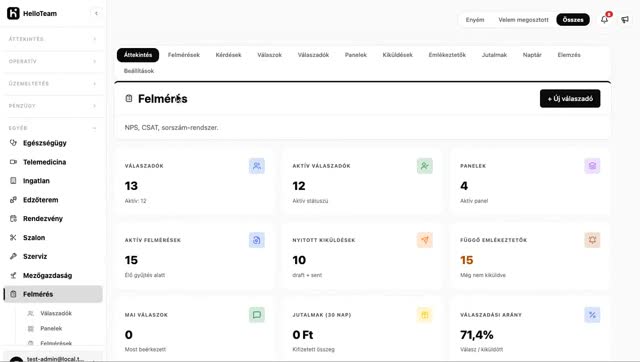Click the Felmérés clipboard icon in sidebar
640x362 pixels.
tap(13, 294)
